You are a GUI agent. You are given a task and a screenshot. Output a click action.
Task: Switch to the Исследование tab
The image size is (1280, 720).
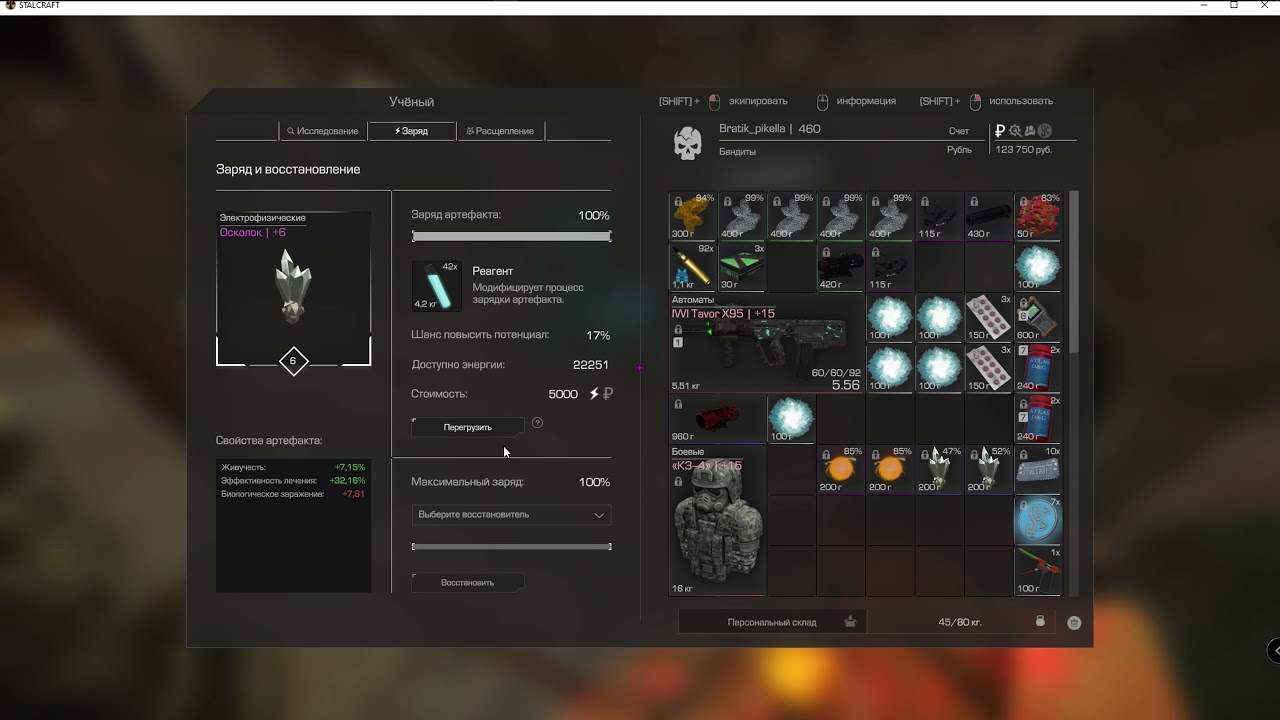[x=322, y=131]
